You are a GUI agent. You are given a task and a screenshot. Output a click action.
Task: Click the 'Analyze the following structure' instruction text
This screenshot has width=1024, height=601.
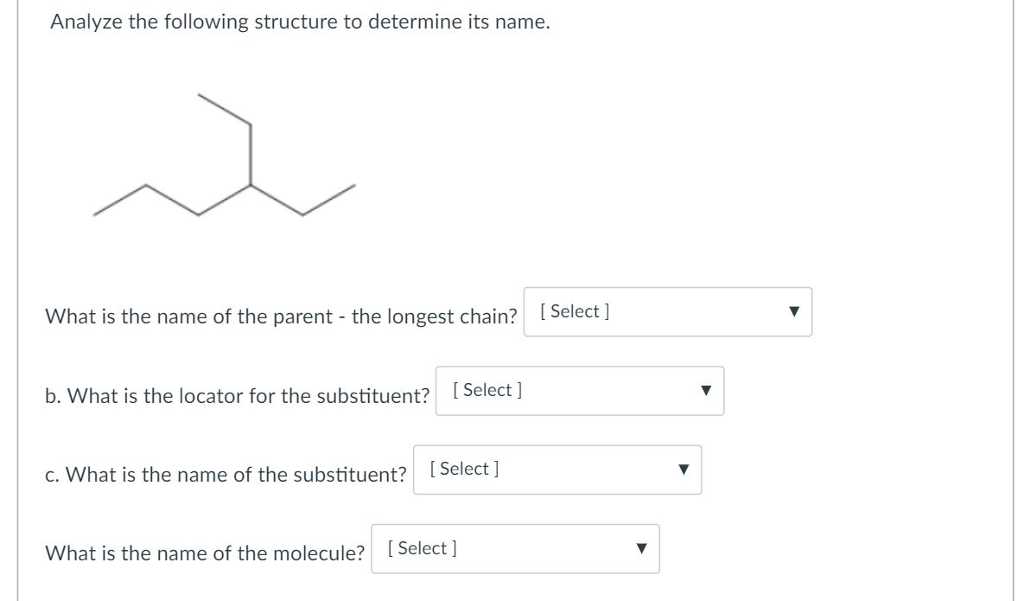tap(300, 22)
